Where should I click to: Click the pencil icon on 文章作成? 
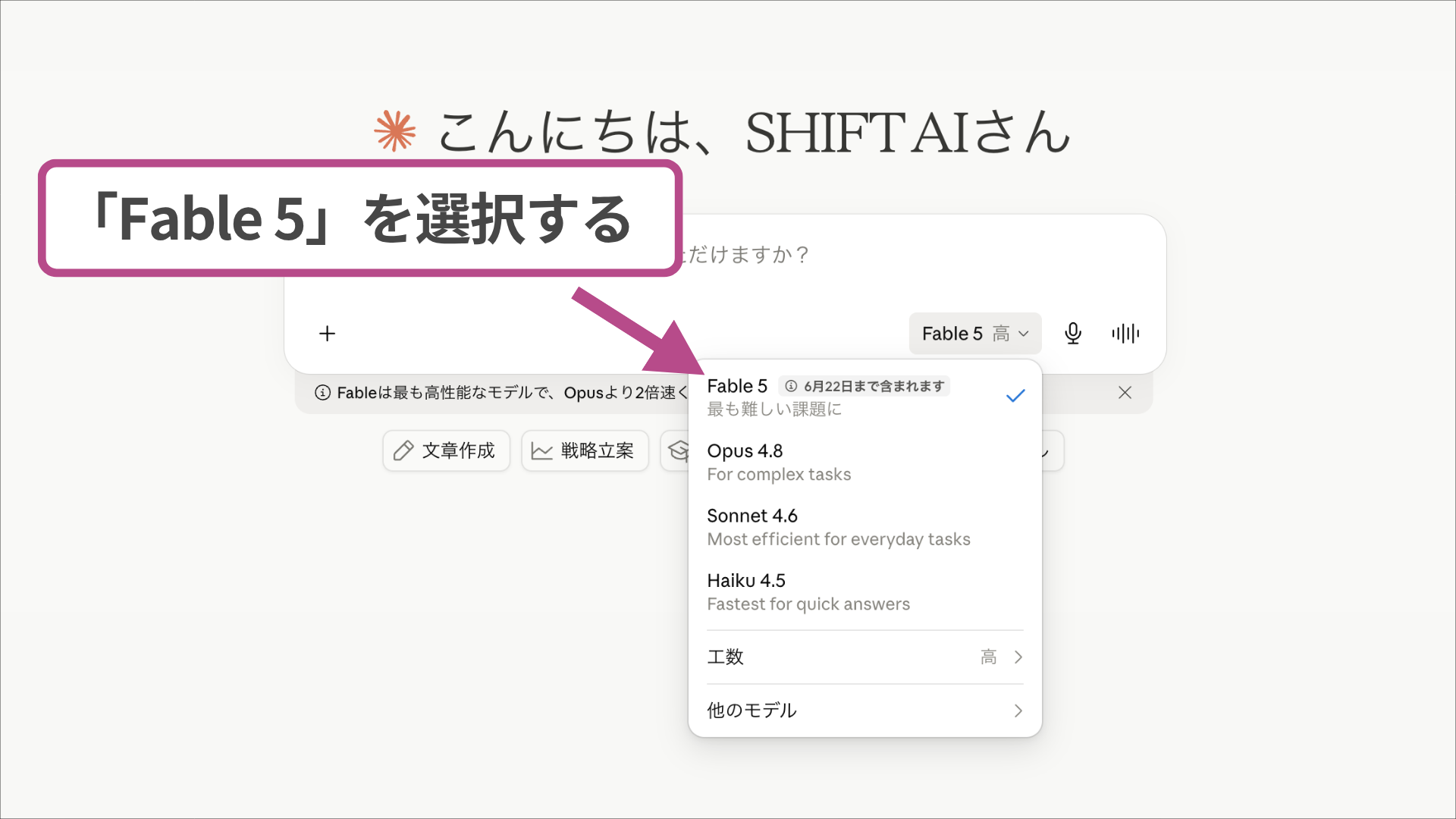(403, 450)
